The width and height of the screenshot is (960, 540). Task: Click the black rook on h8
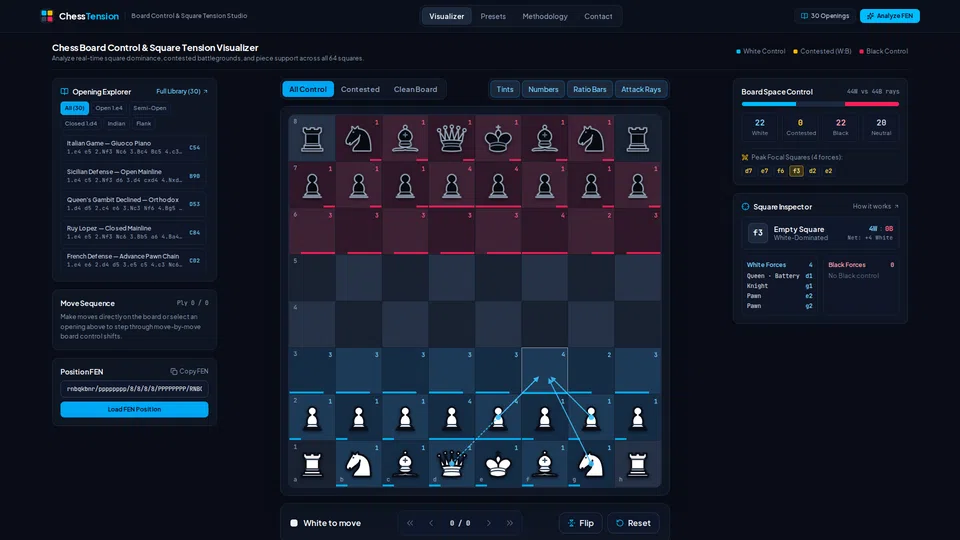tap(637, 140)
